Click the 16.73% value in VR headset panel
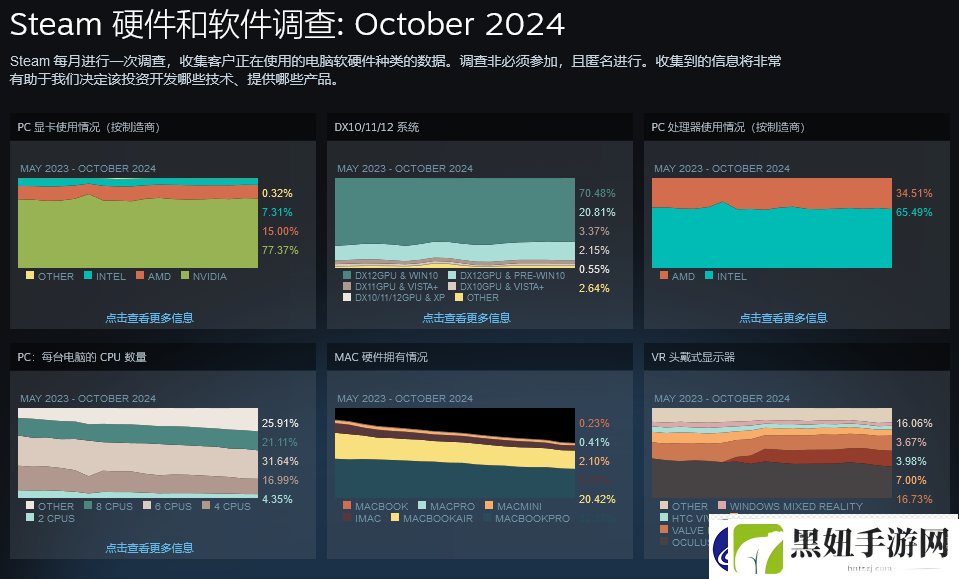 [914, 499]
